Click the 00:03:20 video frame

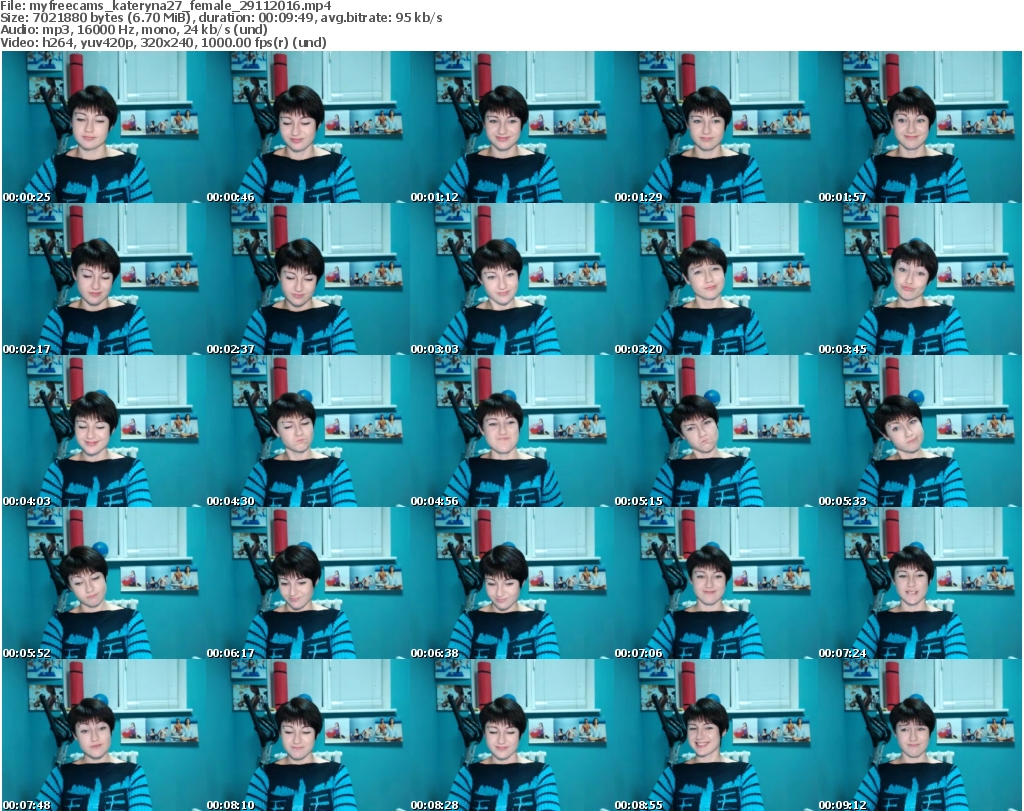click(x=715, y=279)
